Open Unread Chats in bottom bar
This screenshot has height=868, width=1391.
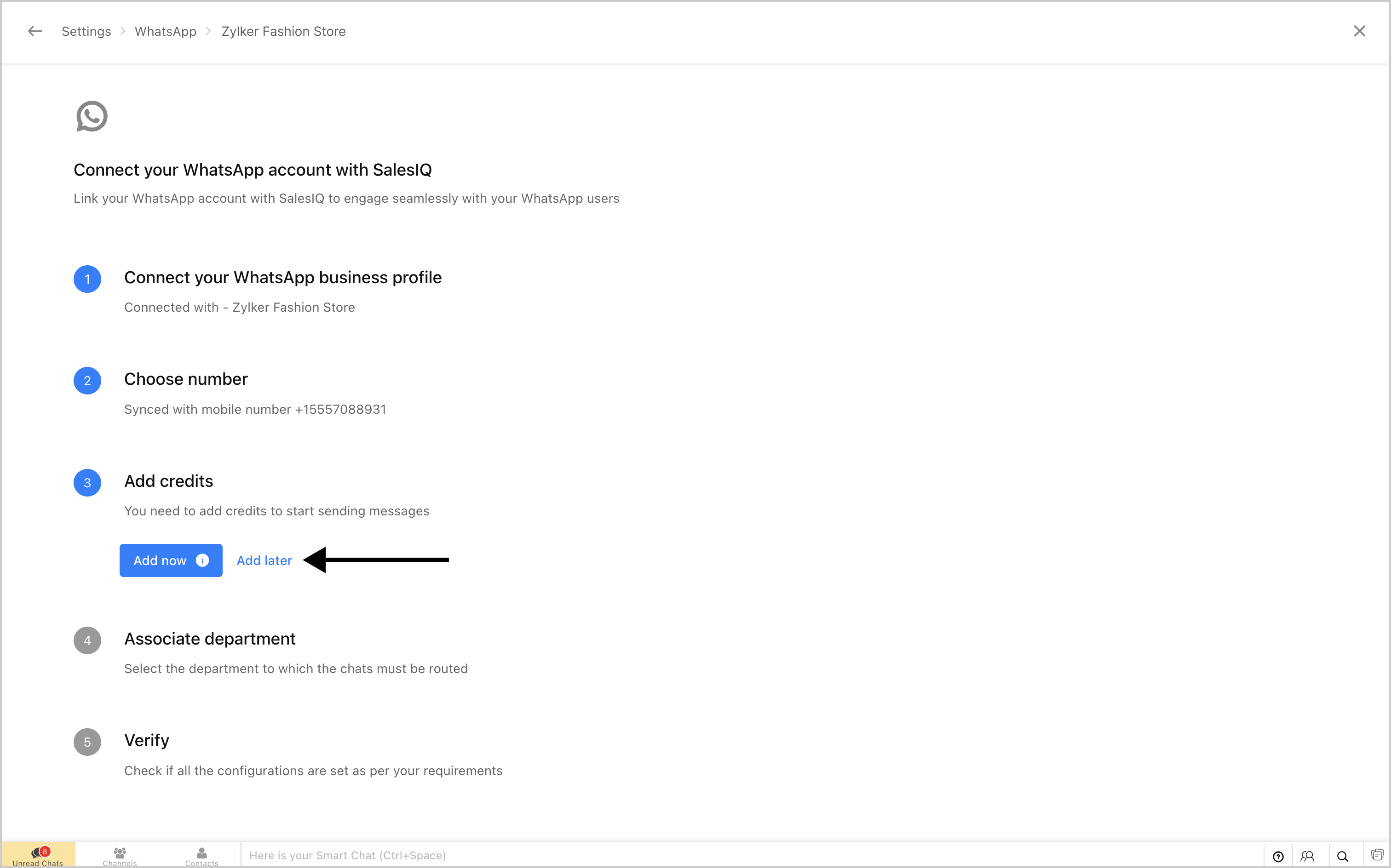coord(38,856)
